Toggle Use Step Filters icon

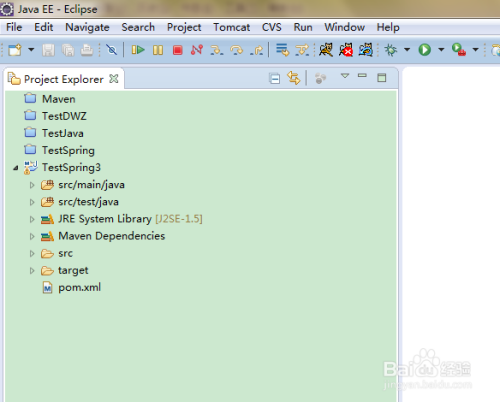[x=302, y=50]
